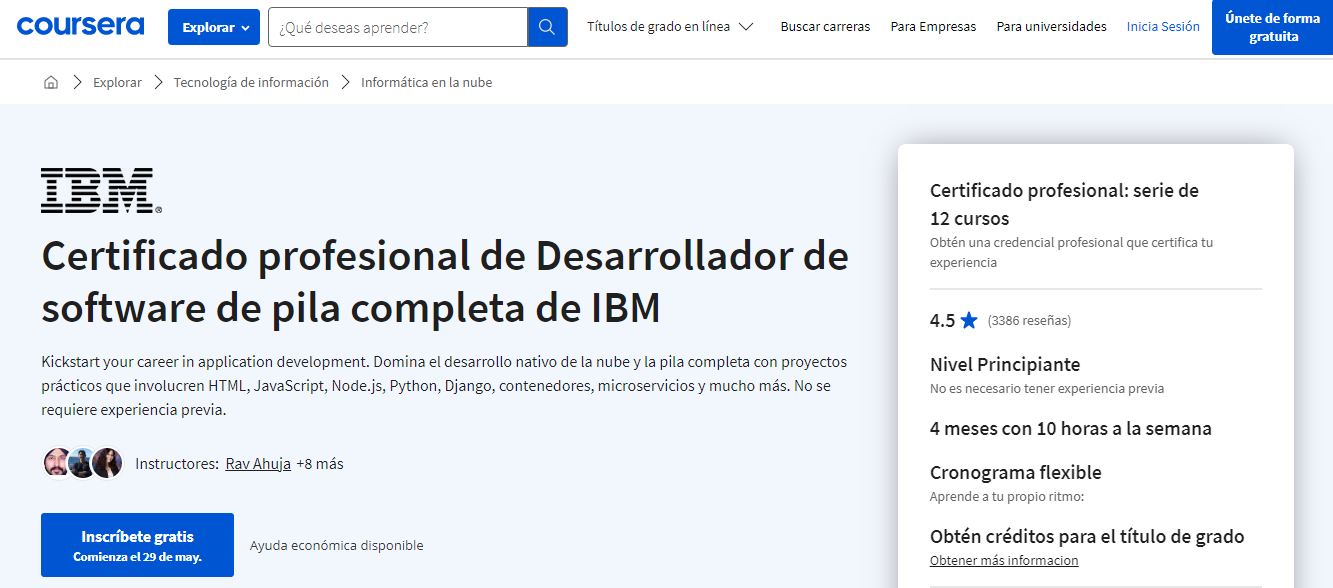
Task: Open the second instructor avatar
Action: tap(82, 462)
